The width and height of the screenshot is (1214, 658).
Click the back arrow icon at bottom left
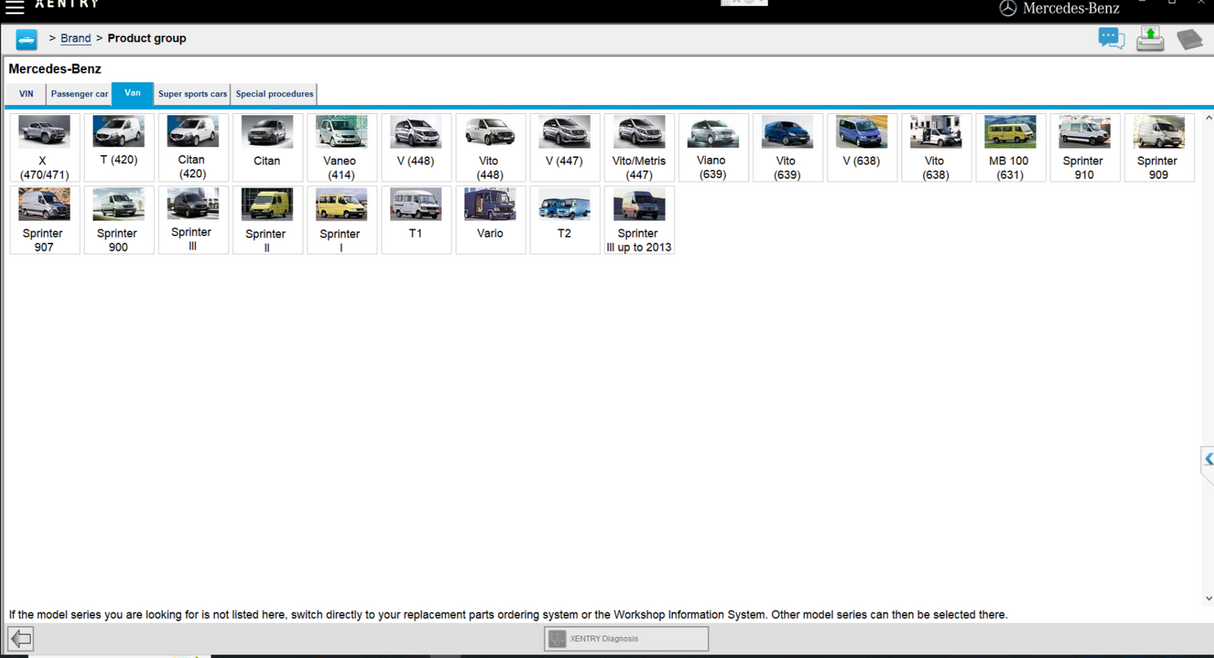pos(21,638)
